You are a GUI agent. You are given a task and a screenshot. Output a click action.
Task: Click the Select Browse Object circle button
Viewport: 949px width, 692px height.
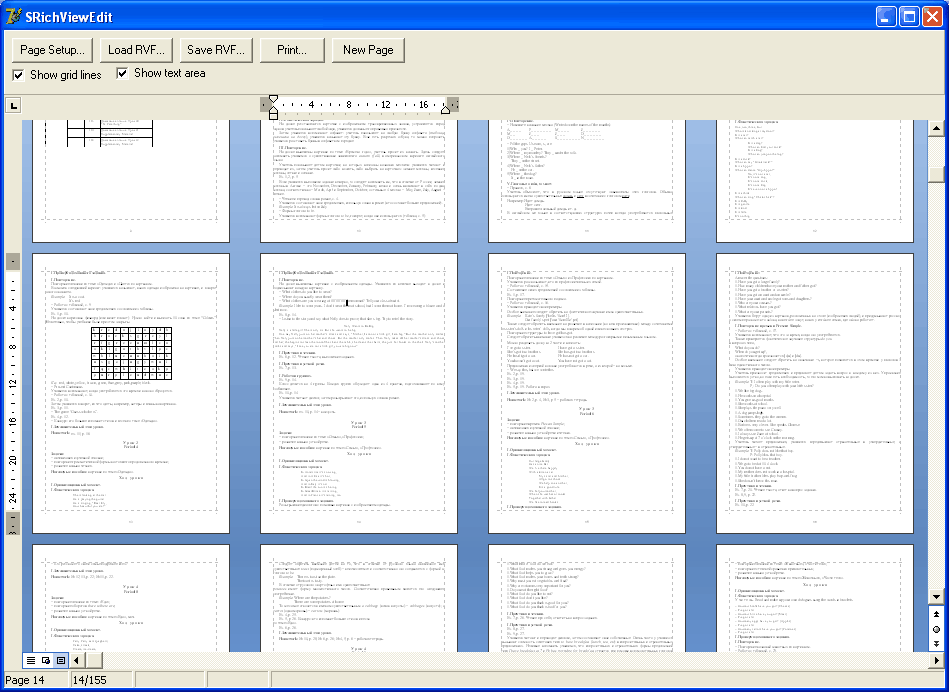[x=936, y=629]
